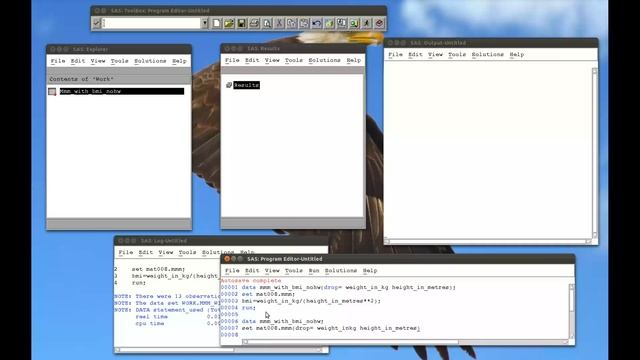Click the Copy icon in Toolbox
640x360 pixels.
click(x=292, y=23)
